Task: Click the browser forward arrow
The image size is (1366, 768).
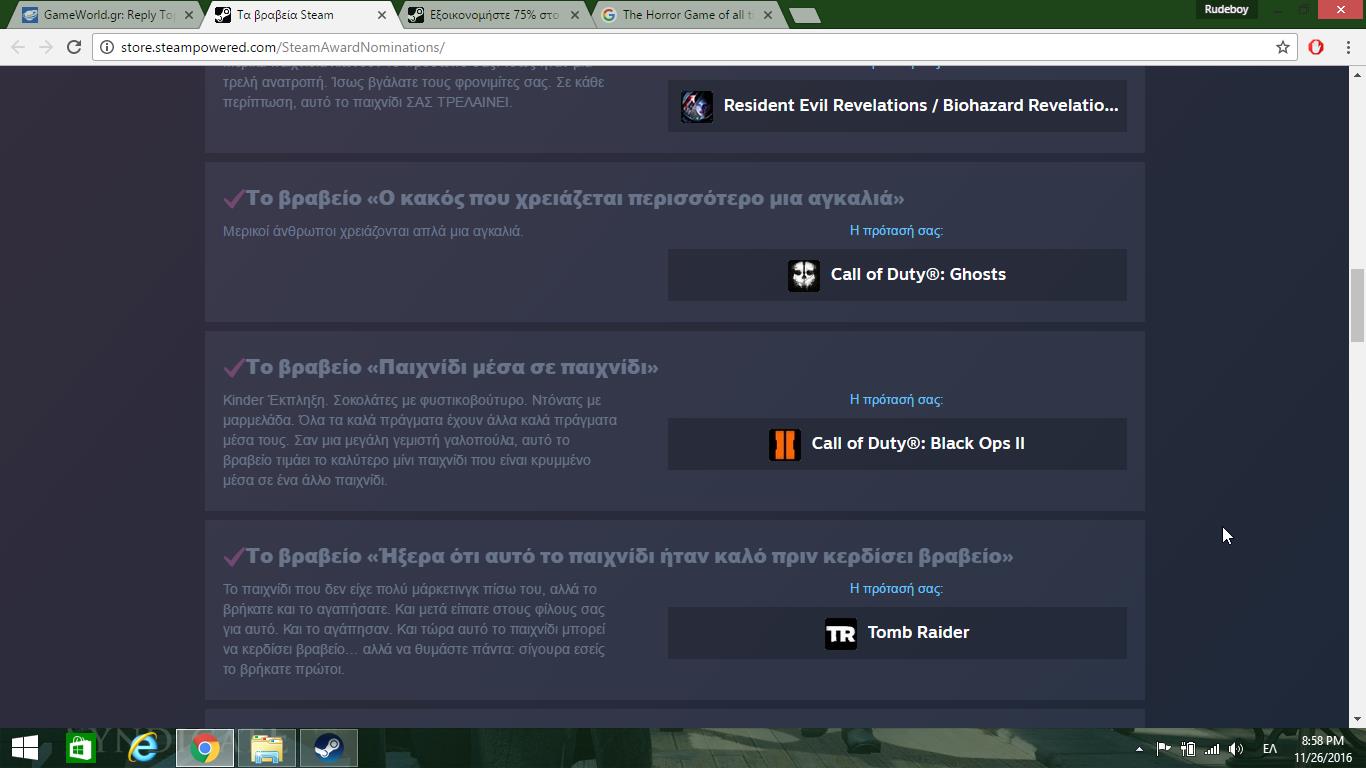Action: pyautogui.click(x=46, y=47)
